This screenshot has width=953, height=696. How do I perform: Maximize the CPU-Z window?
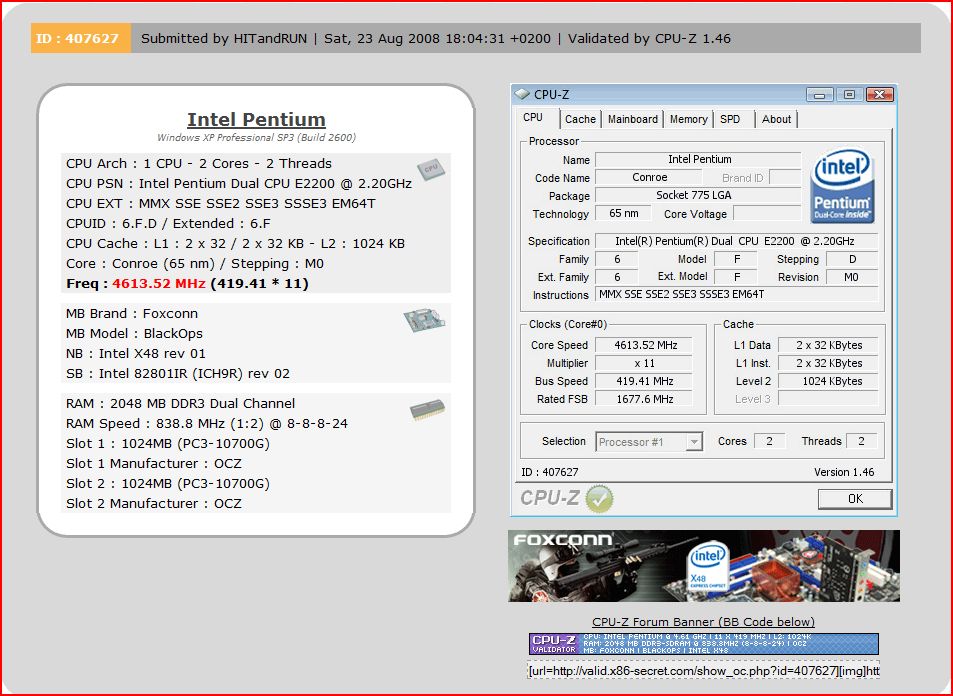click(x=849, y=95)
